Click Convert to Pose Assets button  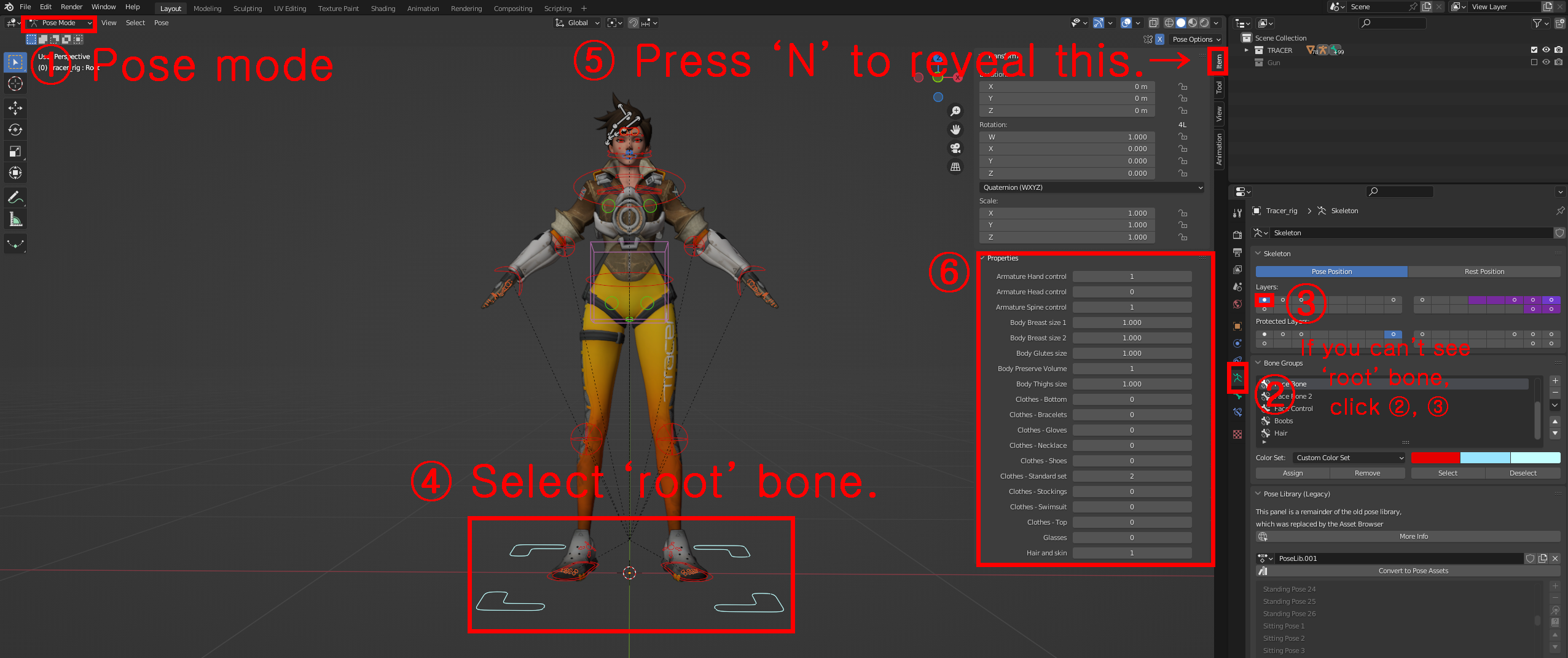(1413, 571)
